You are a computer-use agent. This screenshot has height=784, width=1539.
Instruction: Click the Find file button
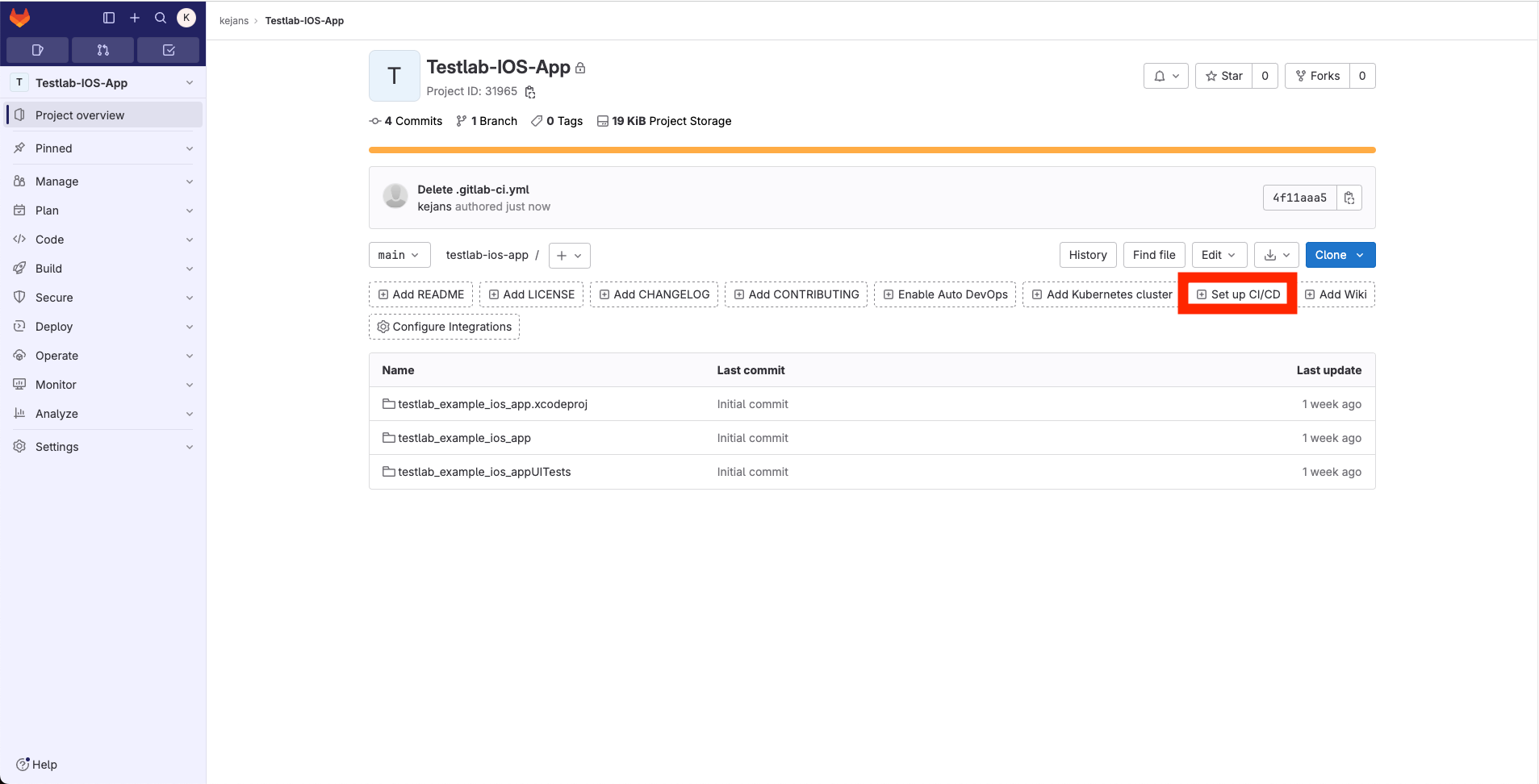pos(1154,255)
